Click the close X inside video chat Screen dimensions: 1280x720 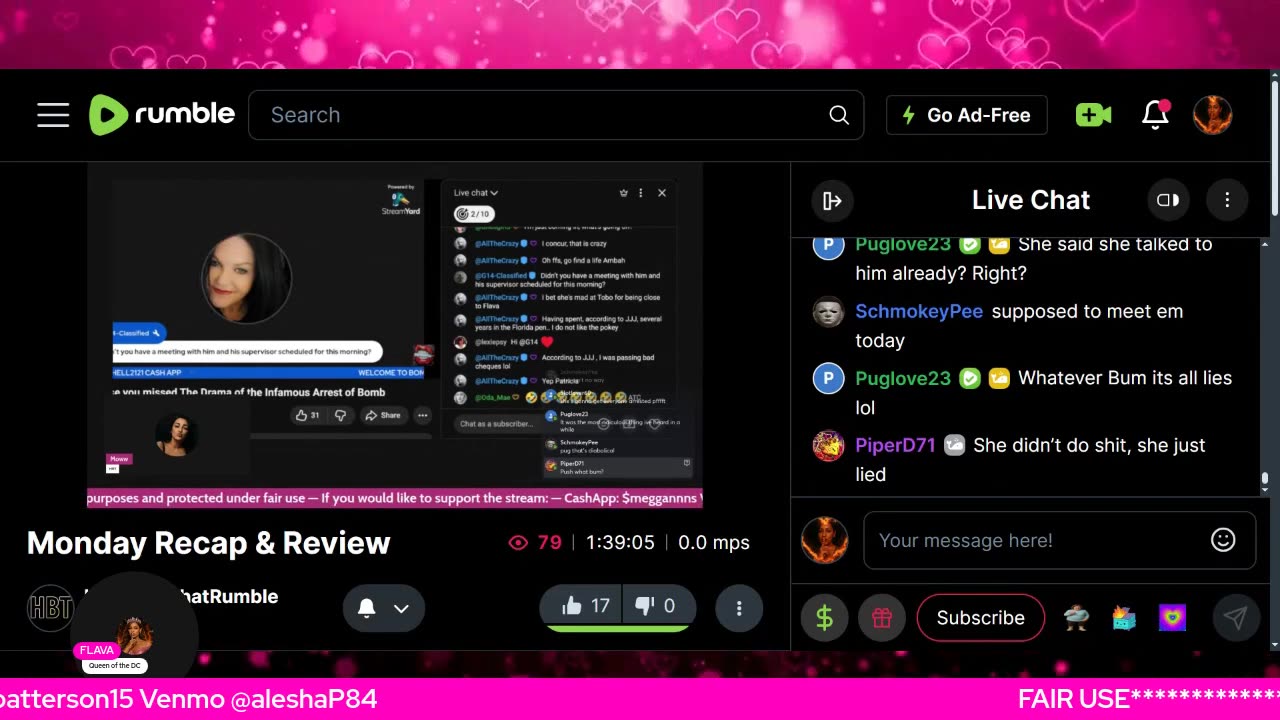662,193
